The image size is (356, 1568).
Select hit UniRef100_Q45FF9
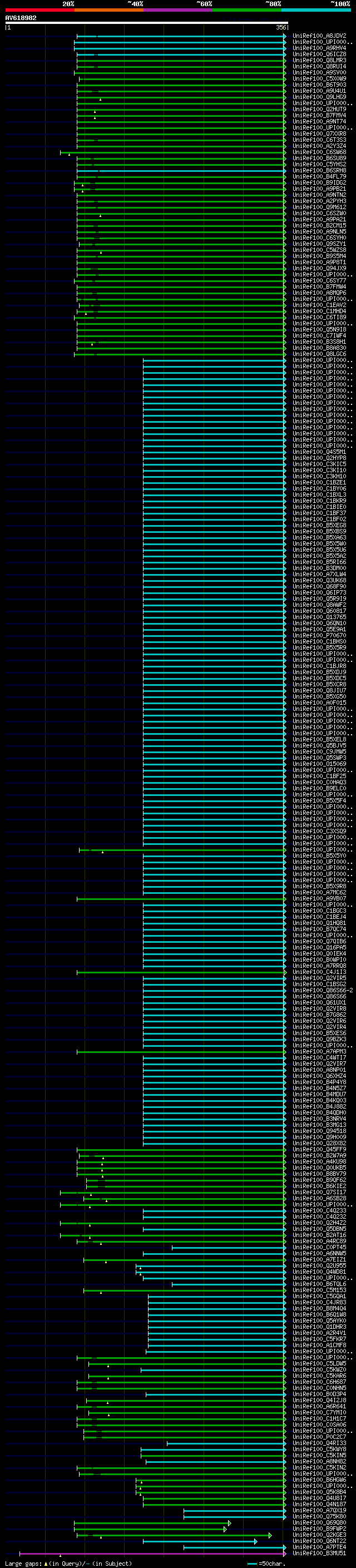click(319, 1149)
